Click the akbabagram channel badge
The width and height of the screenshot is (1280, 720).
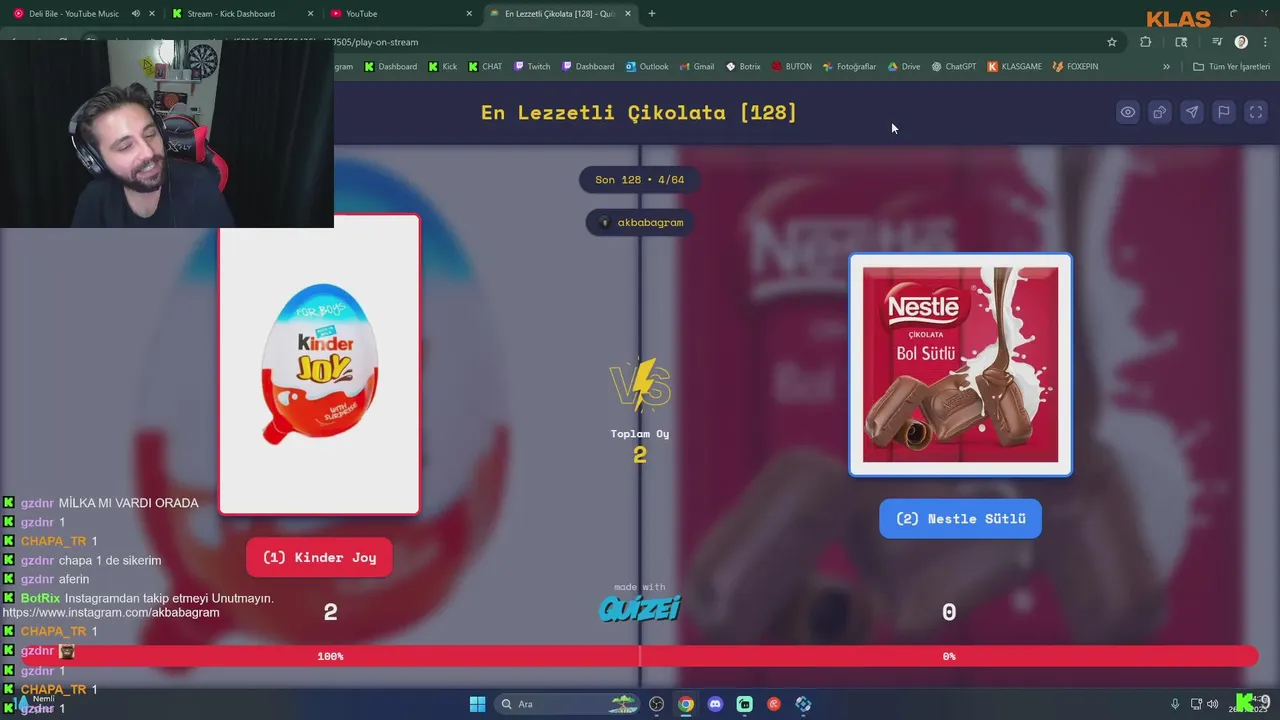point(641,222)
